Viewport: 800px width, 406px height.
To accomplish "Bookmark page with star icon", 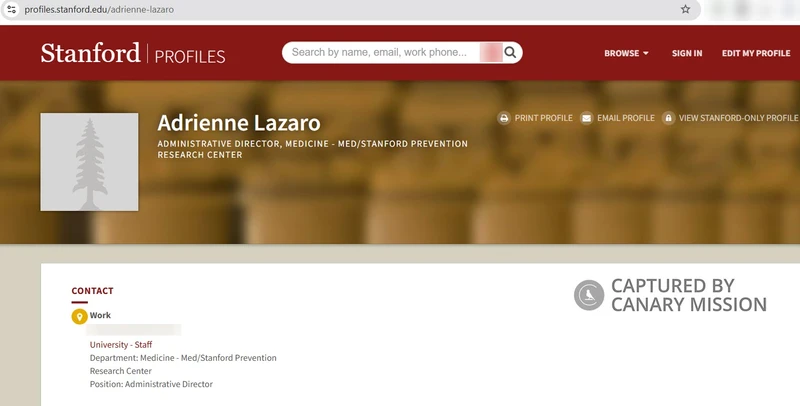I will (685, 9).
